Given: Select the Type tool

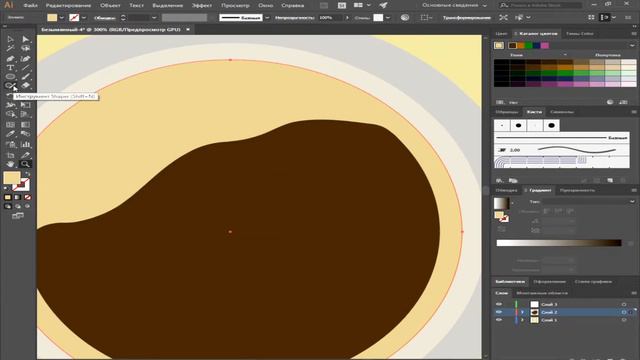Looking at the screenshot, I should (x=10, y=68).
